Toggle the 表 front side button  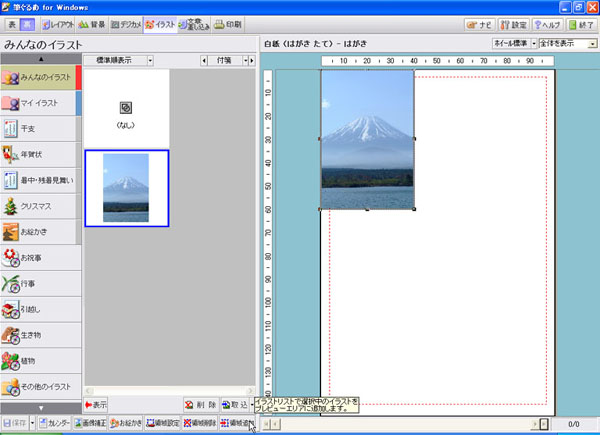(x=11, y=23)
